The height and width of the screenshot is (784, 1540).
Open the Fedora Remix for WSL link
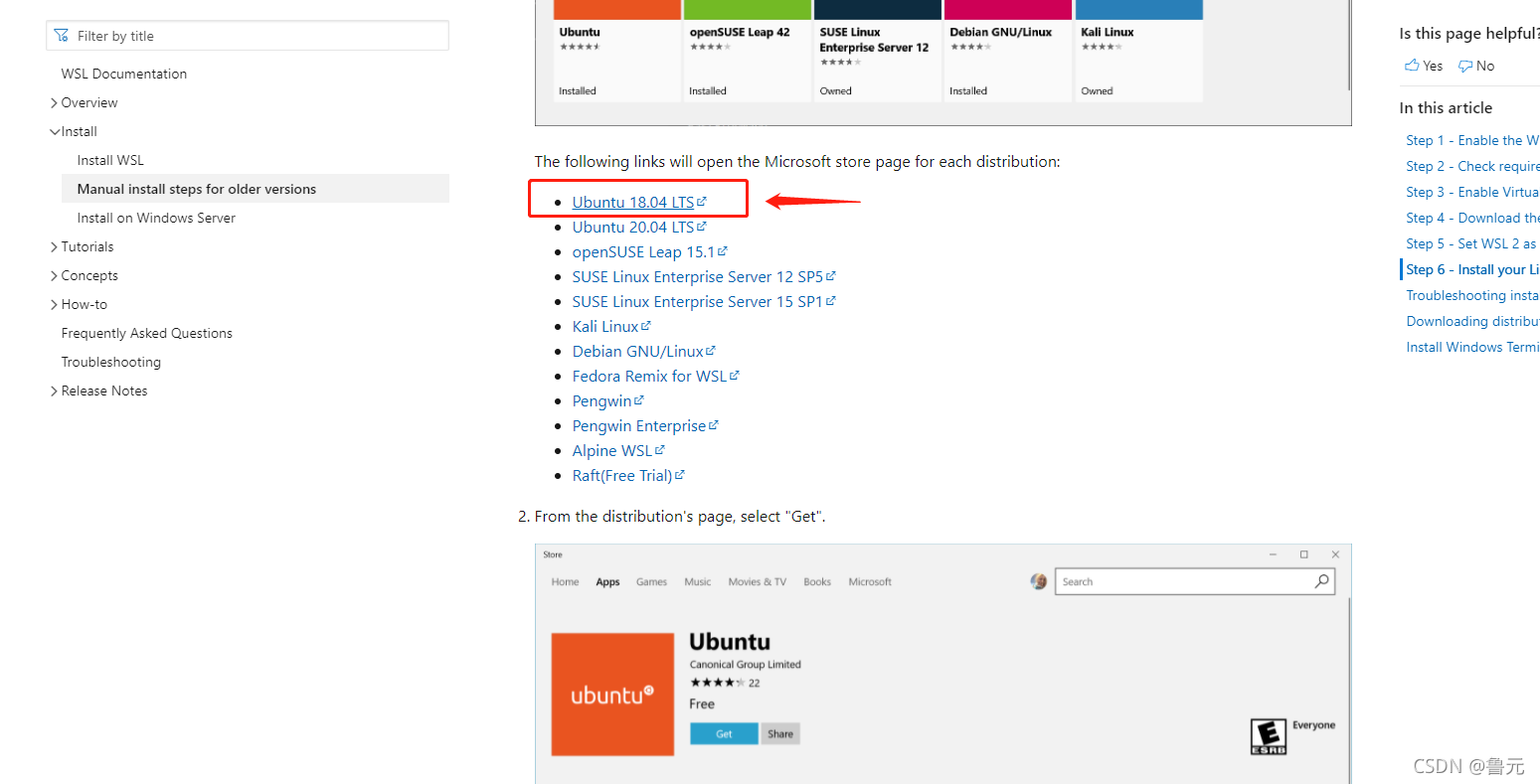coord(650,376)
